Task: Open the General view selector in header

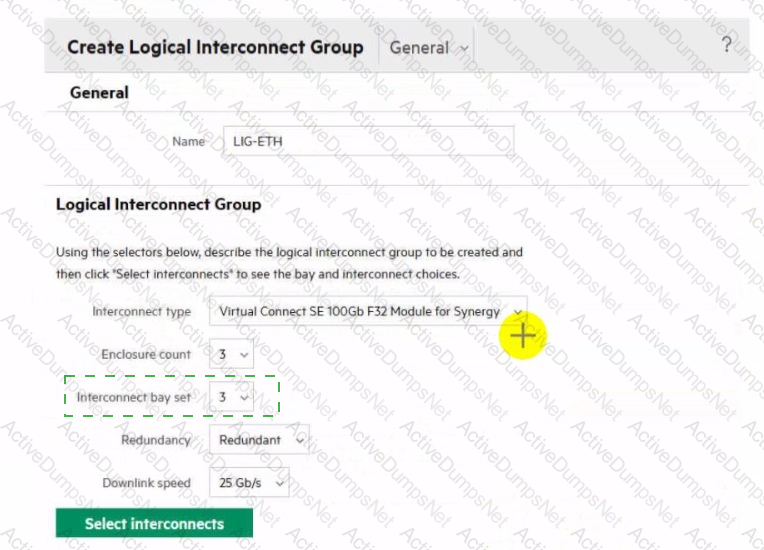Action: click(429, 48)
